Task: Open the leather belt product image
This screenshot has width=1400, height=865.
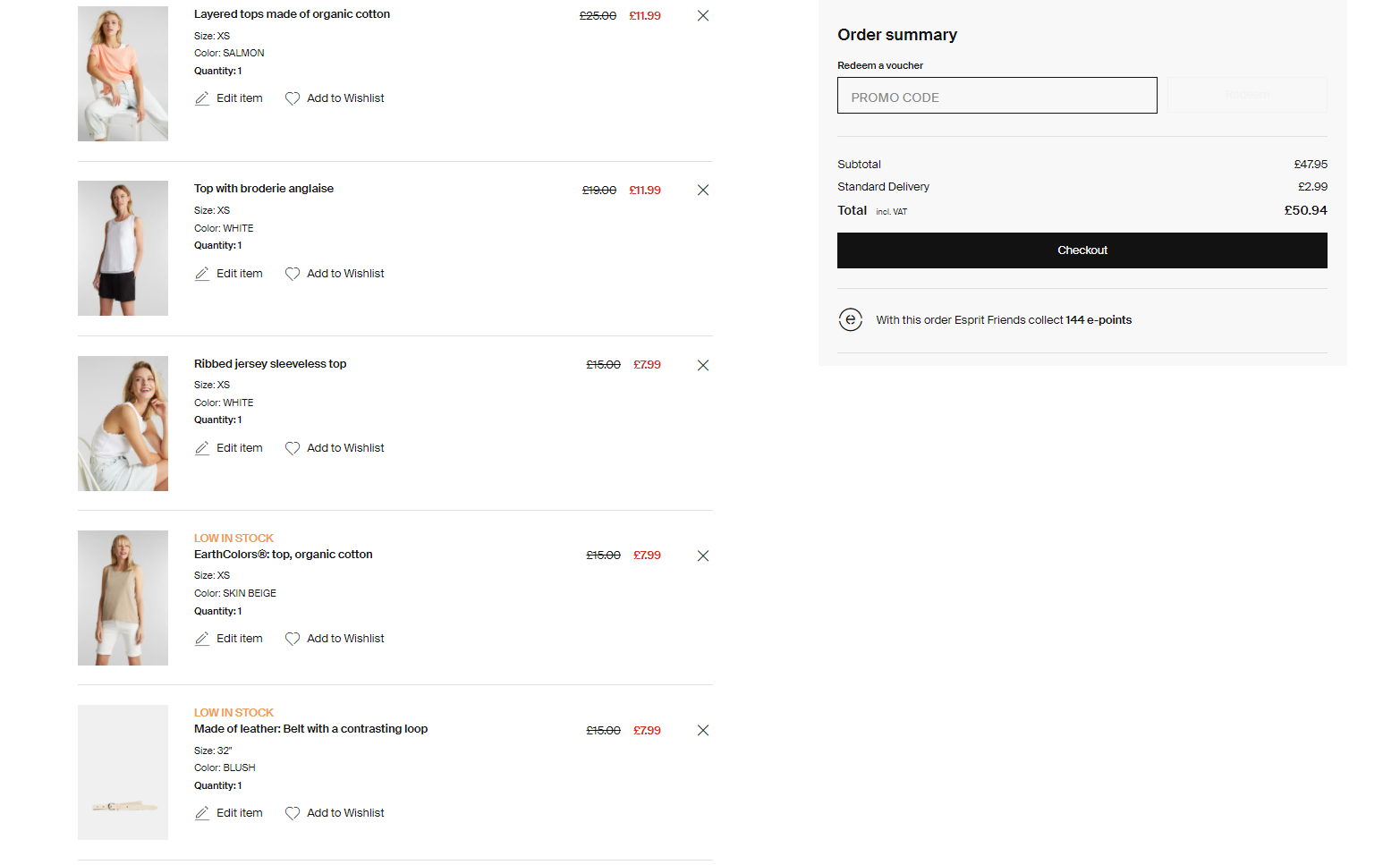Action: 123,772
